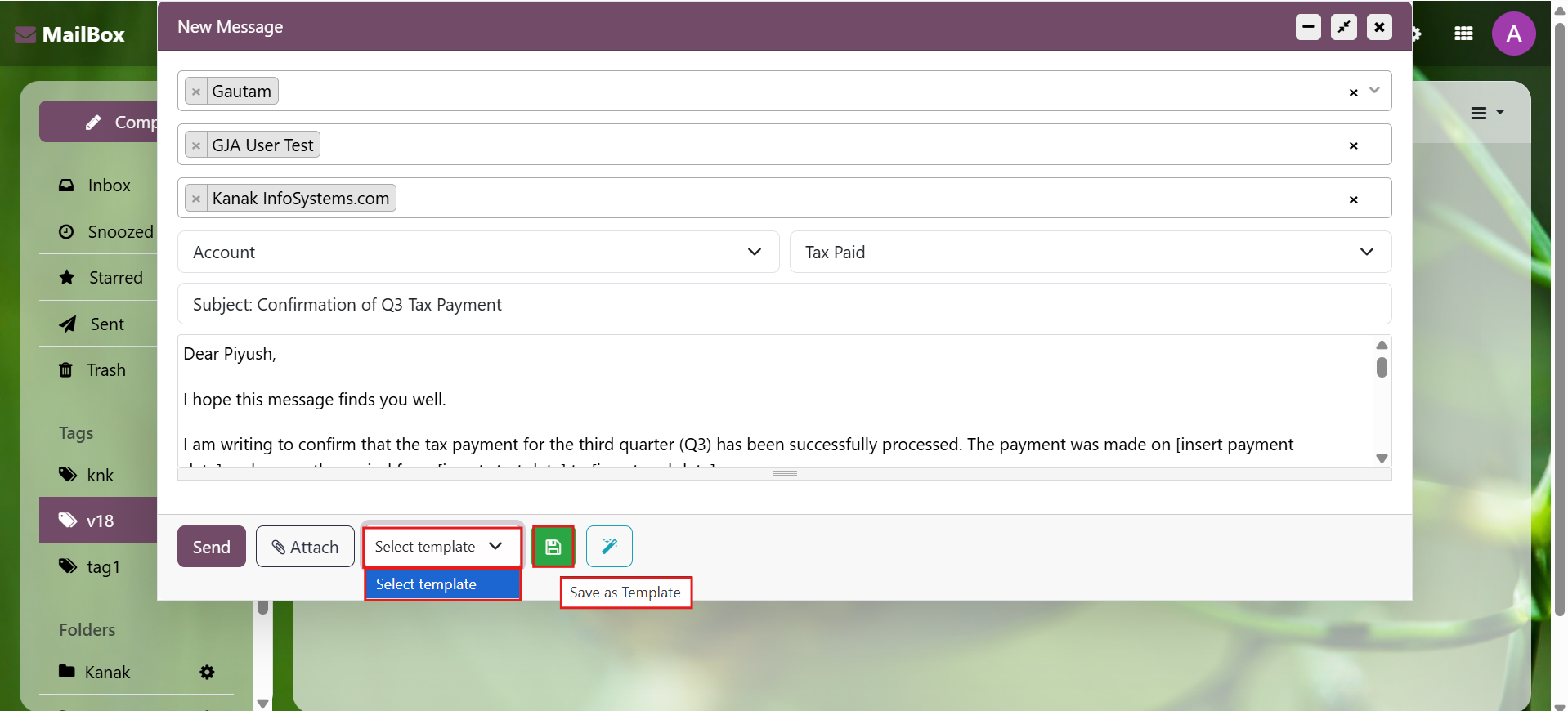Open the Account dropdown

pos(478,253)
